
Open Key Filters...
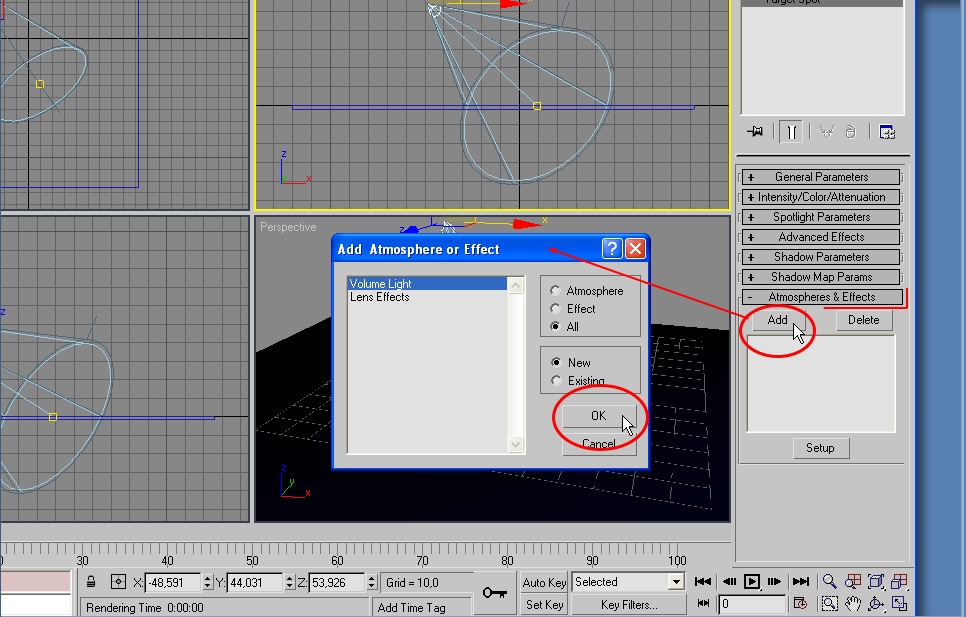click(x=630, y=605)
